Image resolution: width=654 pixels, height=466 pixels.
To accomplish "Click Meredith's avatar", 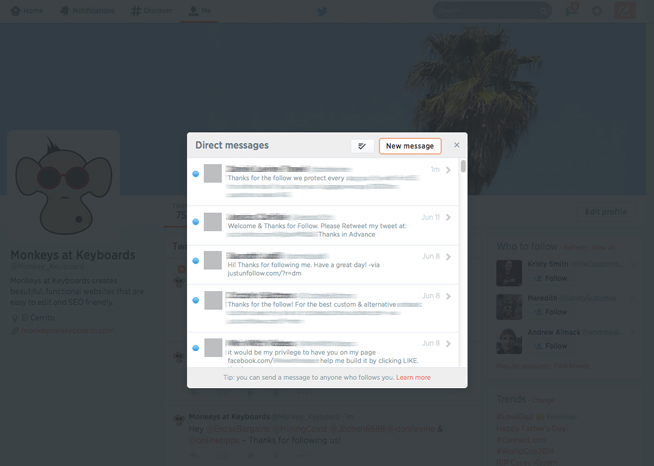I will tap(509, 307).
